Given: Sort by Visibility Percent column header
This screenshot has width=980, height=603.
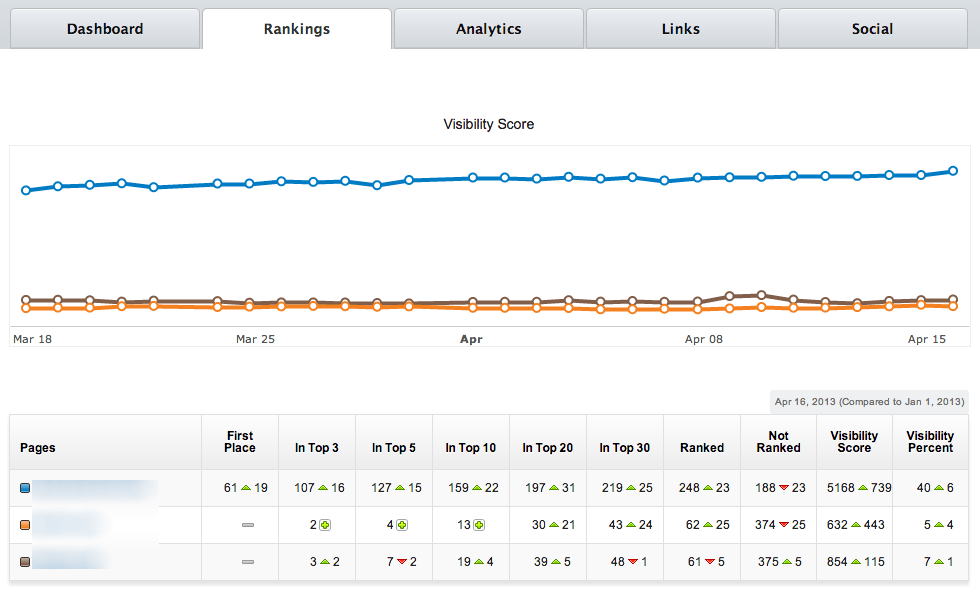Looking at the screenshot, I should coord(931,442).
